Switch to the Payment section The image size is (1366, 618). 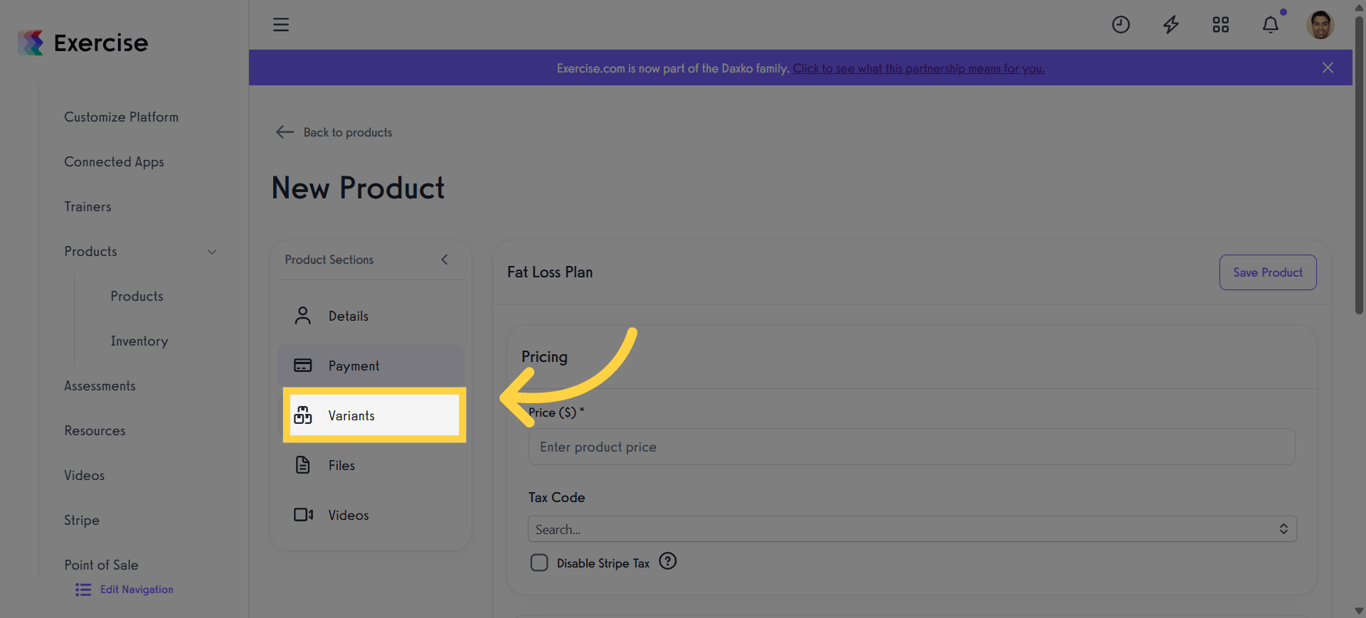point(371,365)
